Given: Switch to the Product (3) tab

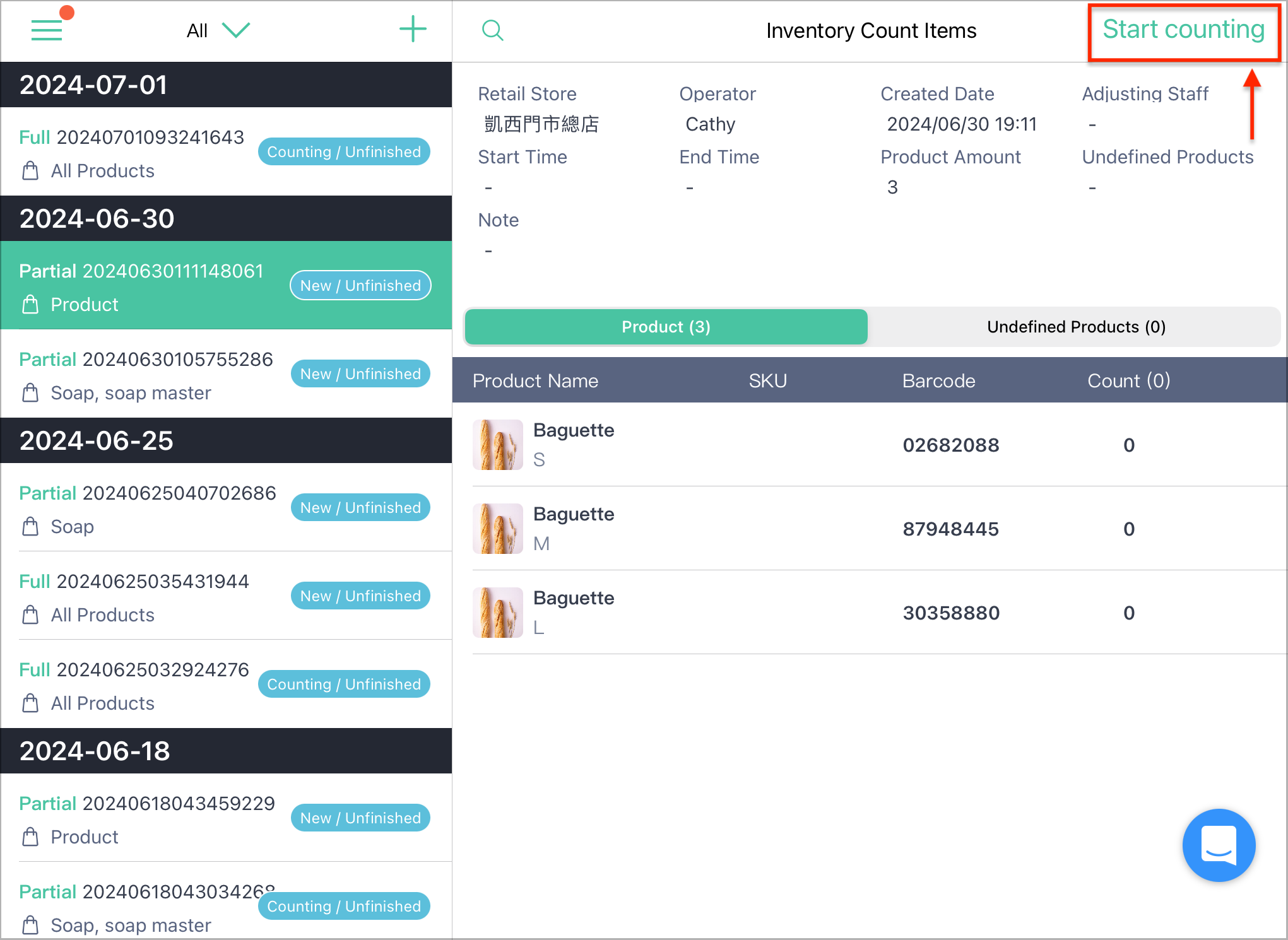Looking at the screenshot, I should point(666,327).
